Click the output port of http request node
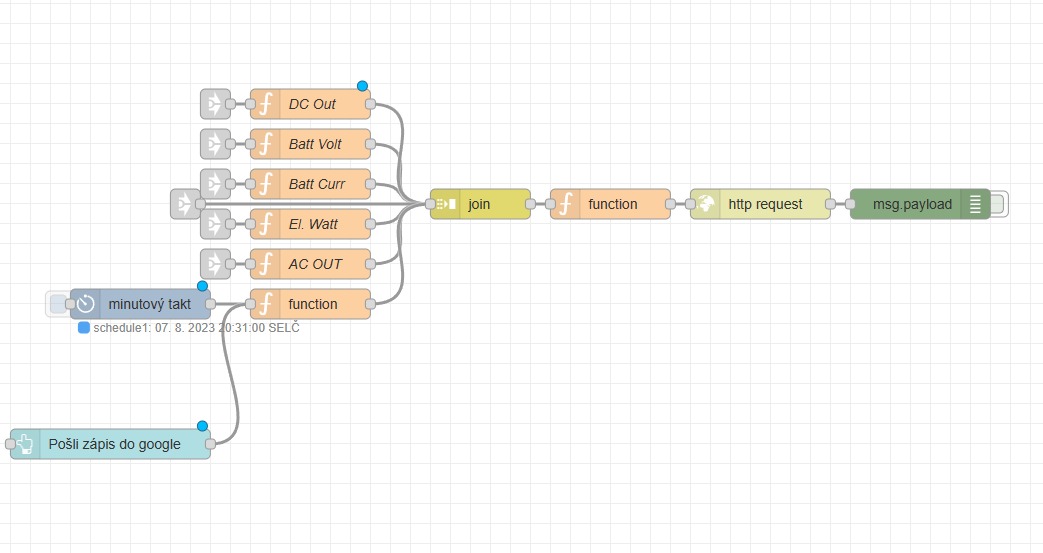 (x=830, y=204)
